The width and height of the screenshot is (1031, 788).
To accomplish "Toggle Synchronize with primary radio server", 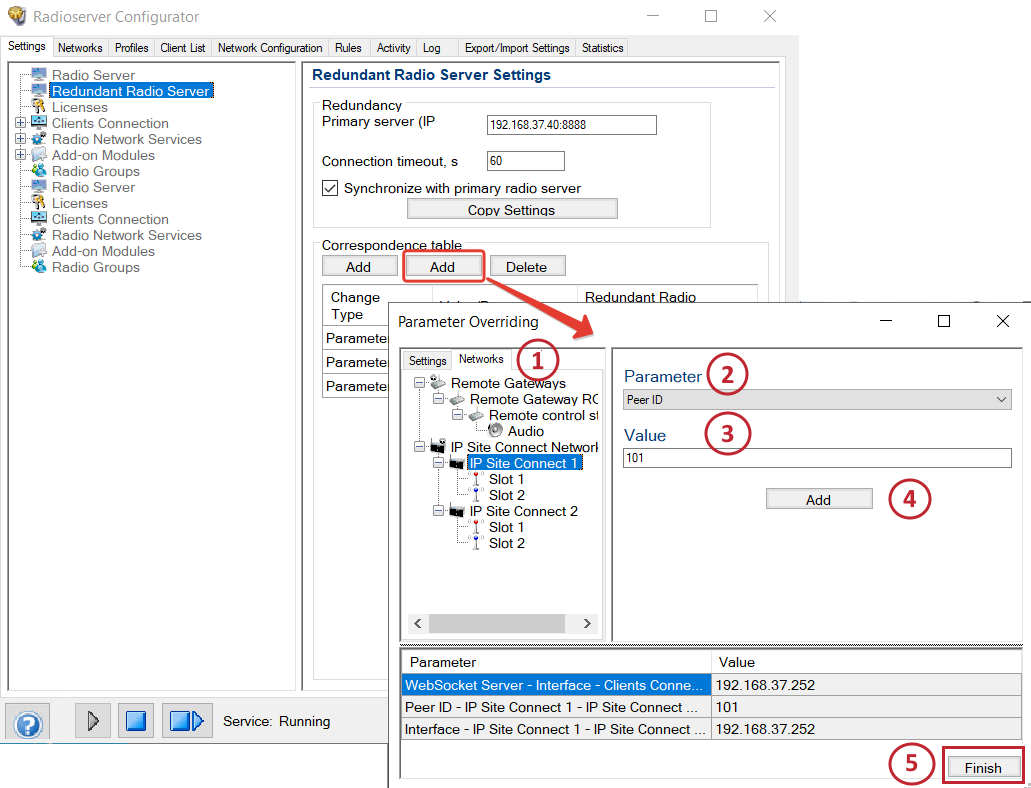I will 330,188.
